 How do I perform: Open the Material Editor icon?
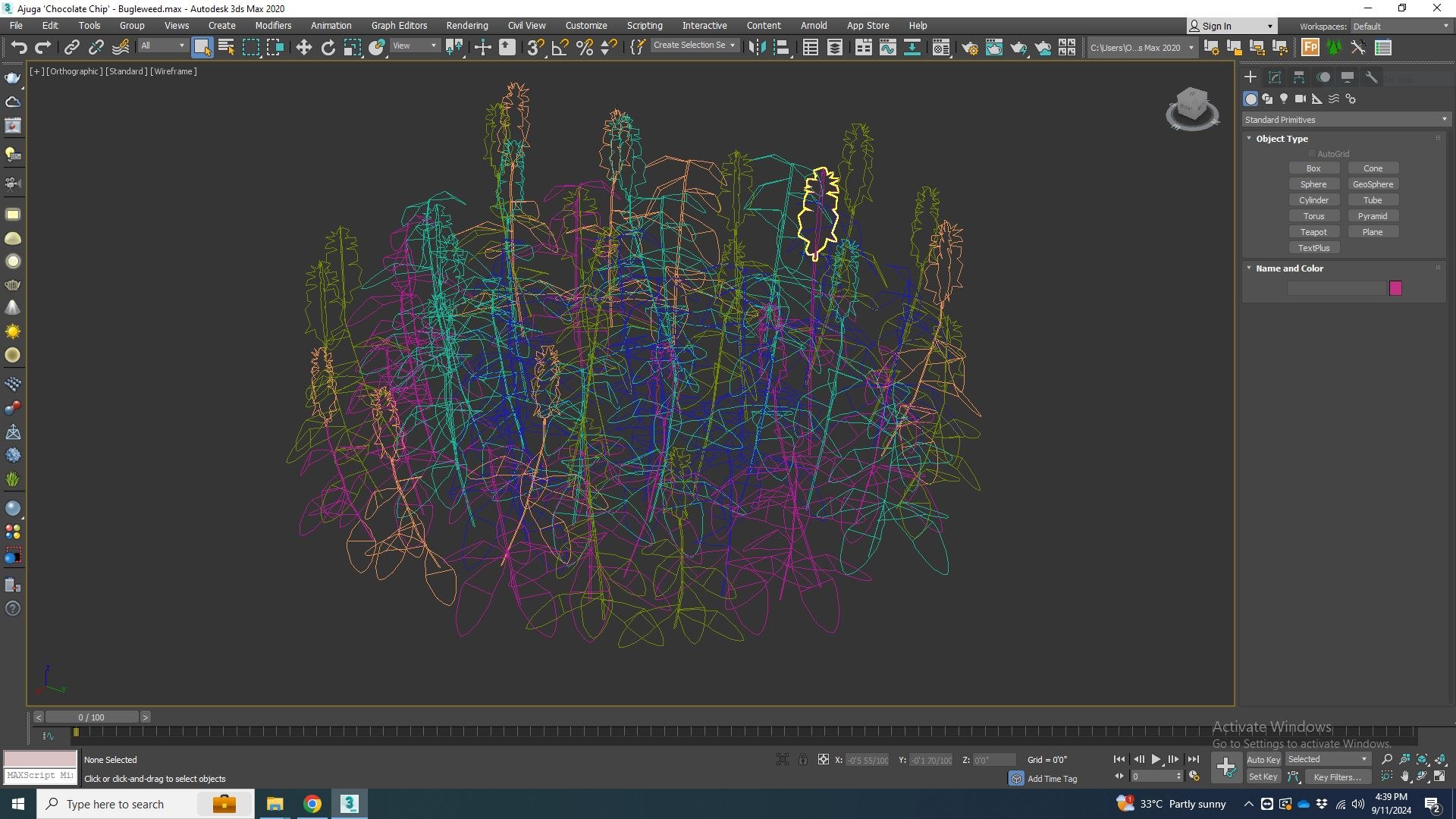tap(940, 48)
